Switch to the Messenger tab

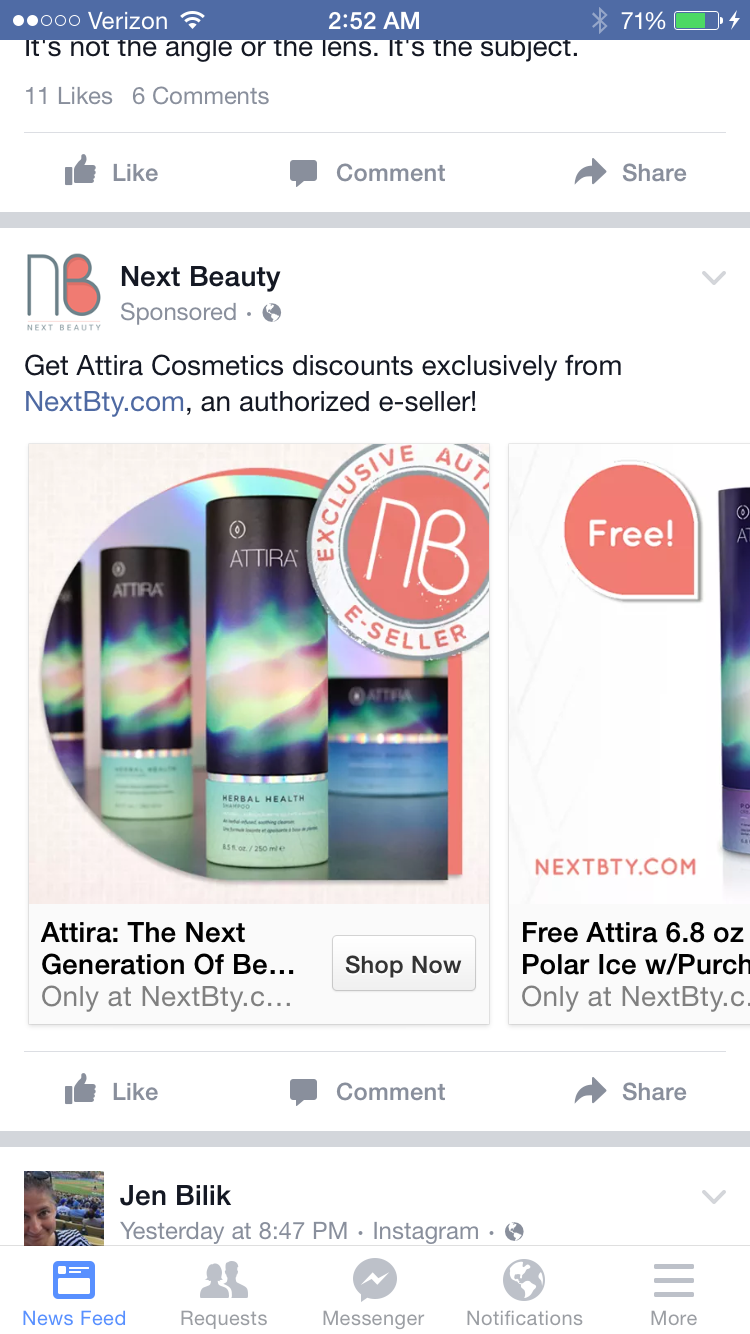click(374, 1292)
